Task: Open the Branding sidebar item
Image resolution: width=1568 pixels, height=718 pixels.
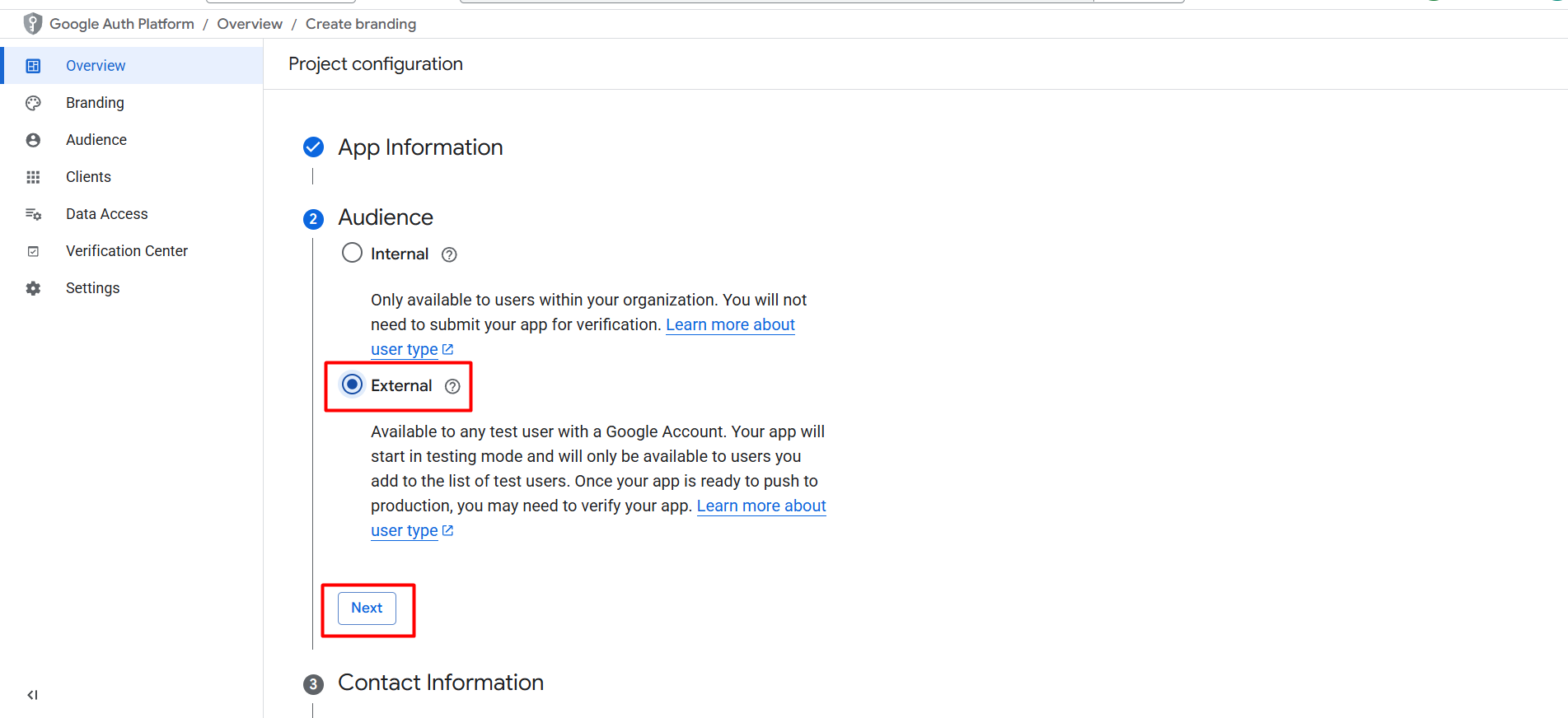Action: point(132,103)
